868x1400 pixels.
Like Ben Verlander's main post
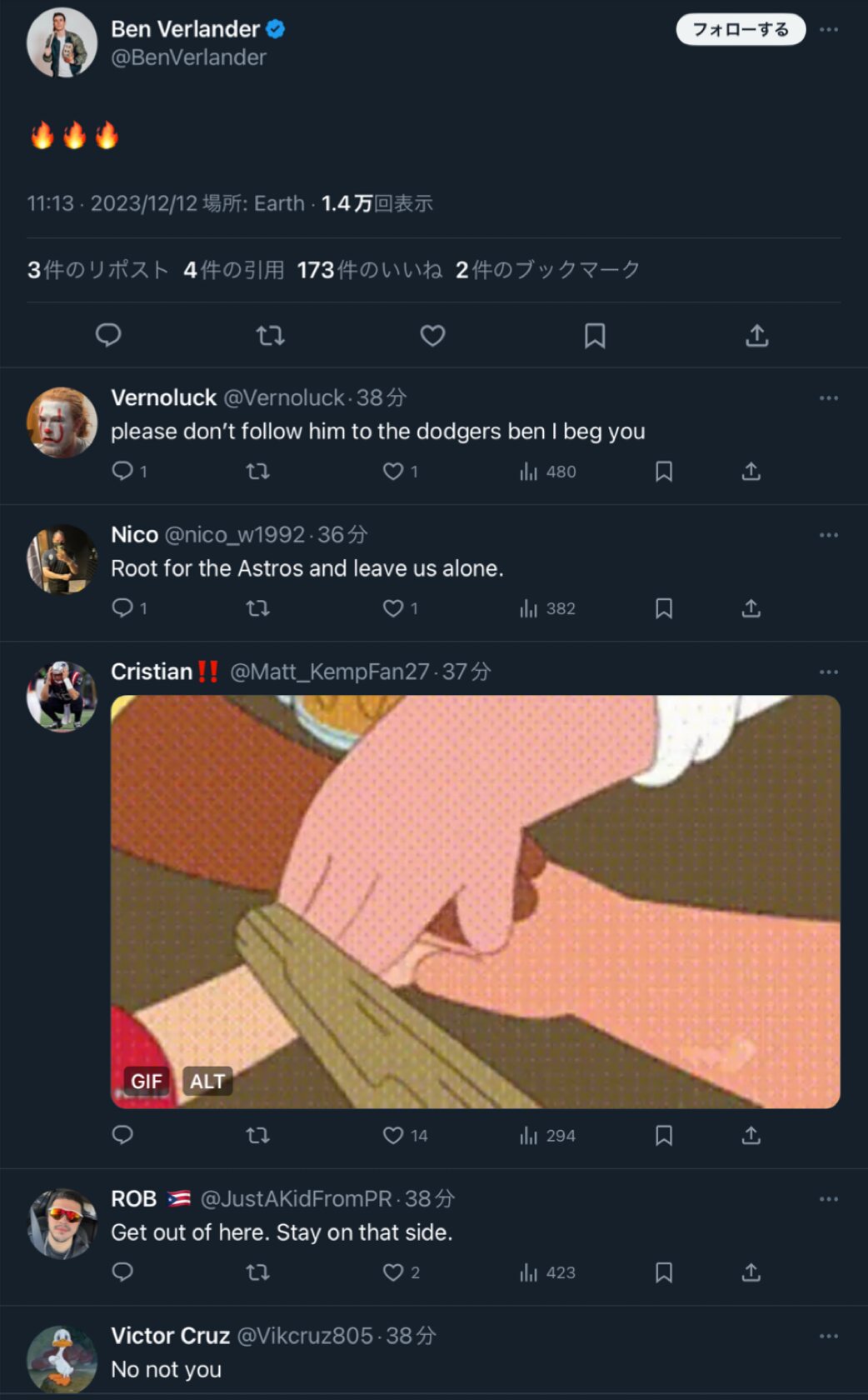click(432, 335)
